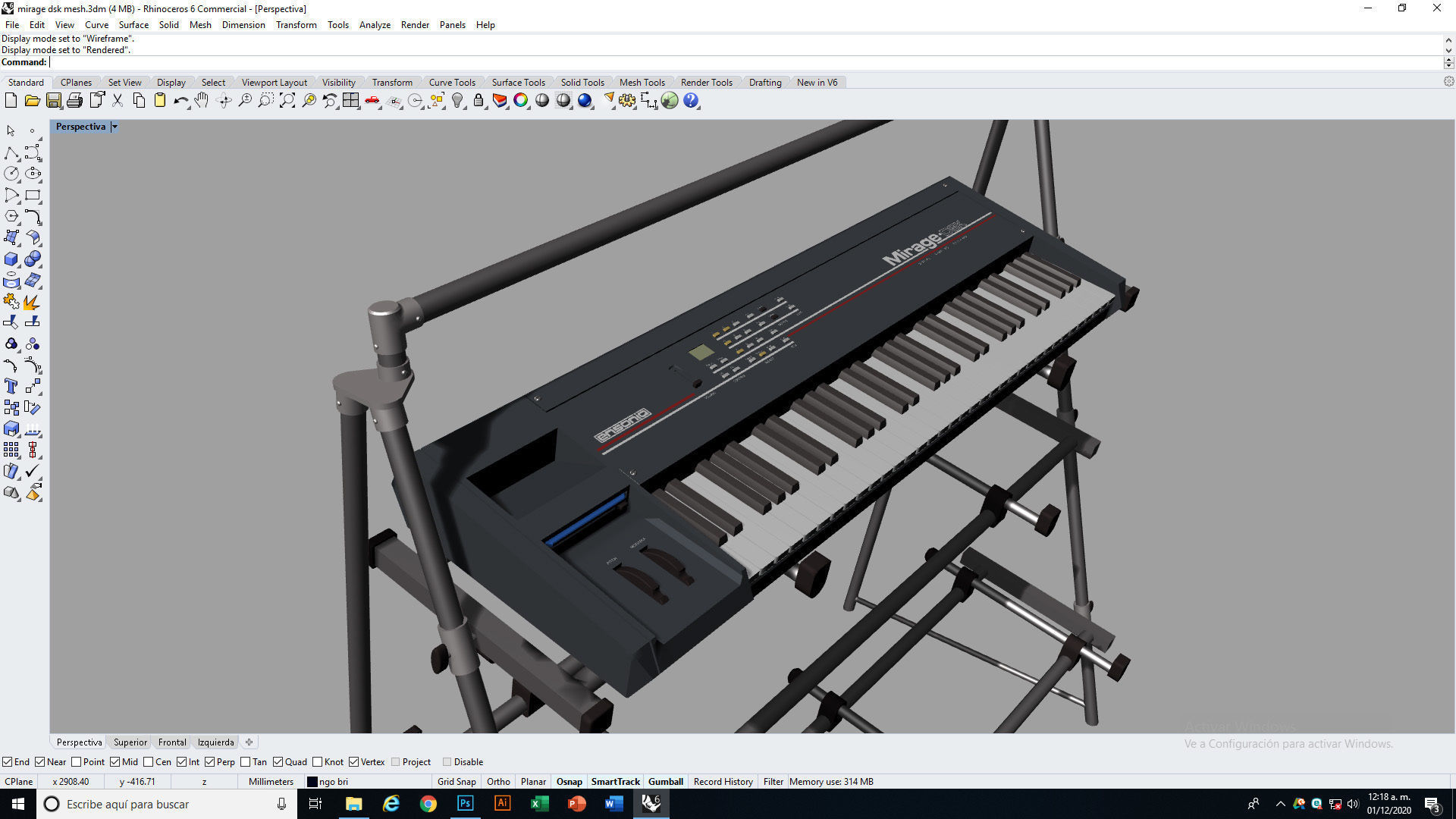Click the Undo arrow icon

(x=180, y=100)
